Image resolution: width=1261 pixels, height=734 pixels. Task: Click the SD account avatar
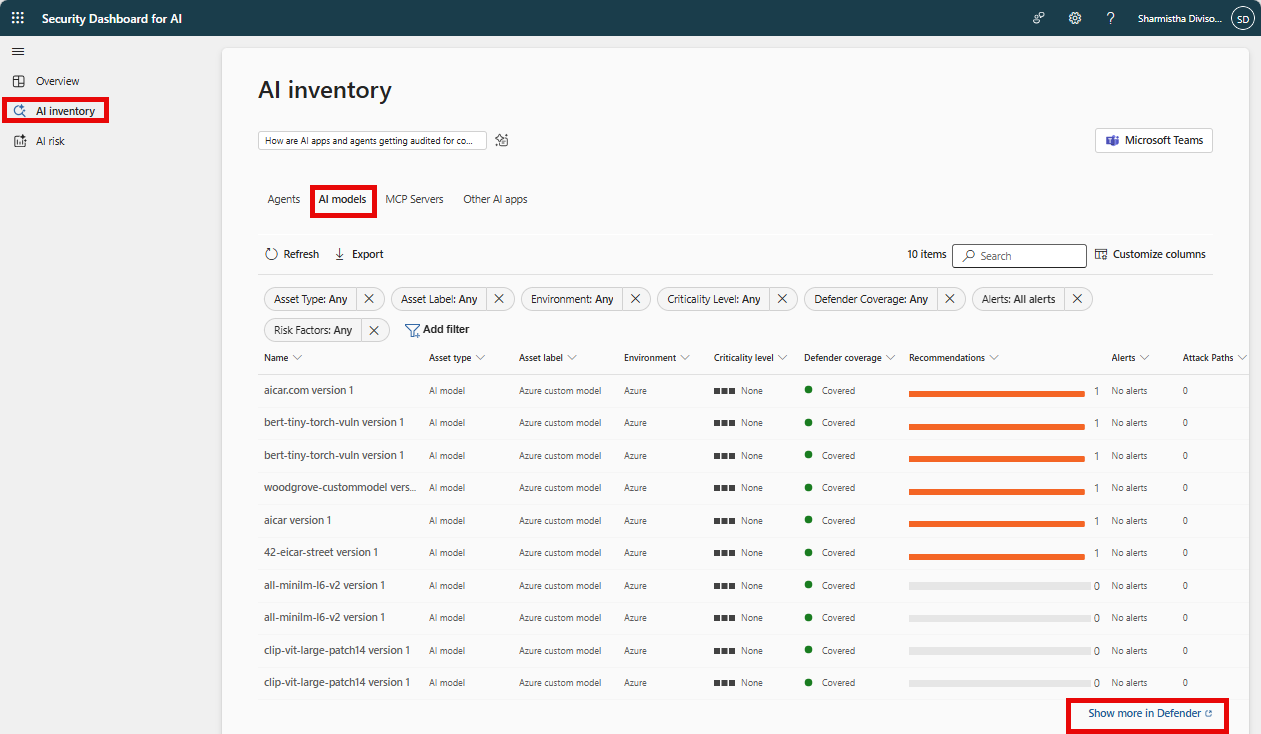pyautogui.click(x=1242, y=18)
